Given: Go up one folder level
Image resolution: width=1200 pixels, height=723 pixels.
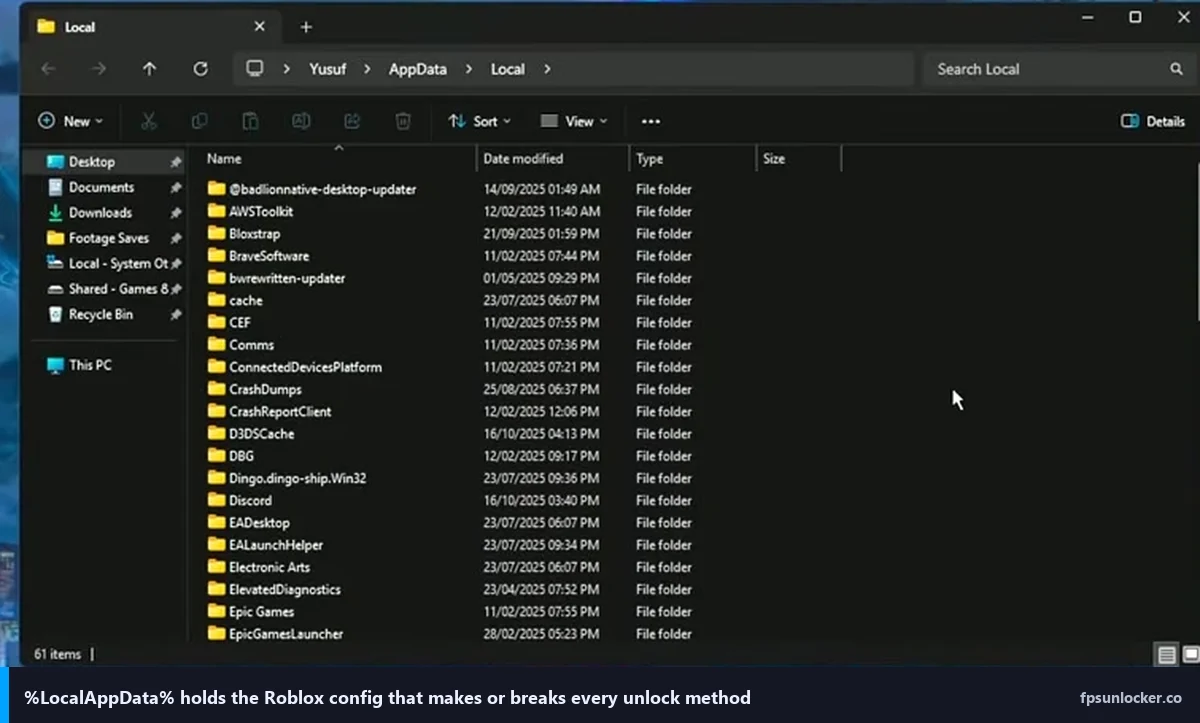Looking at the screenshot, I should (x=149, y=69).
